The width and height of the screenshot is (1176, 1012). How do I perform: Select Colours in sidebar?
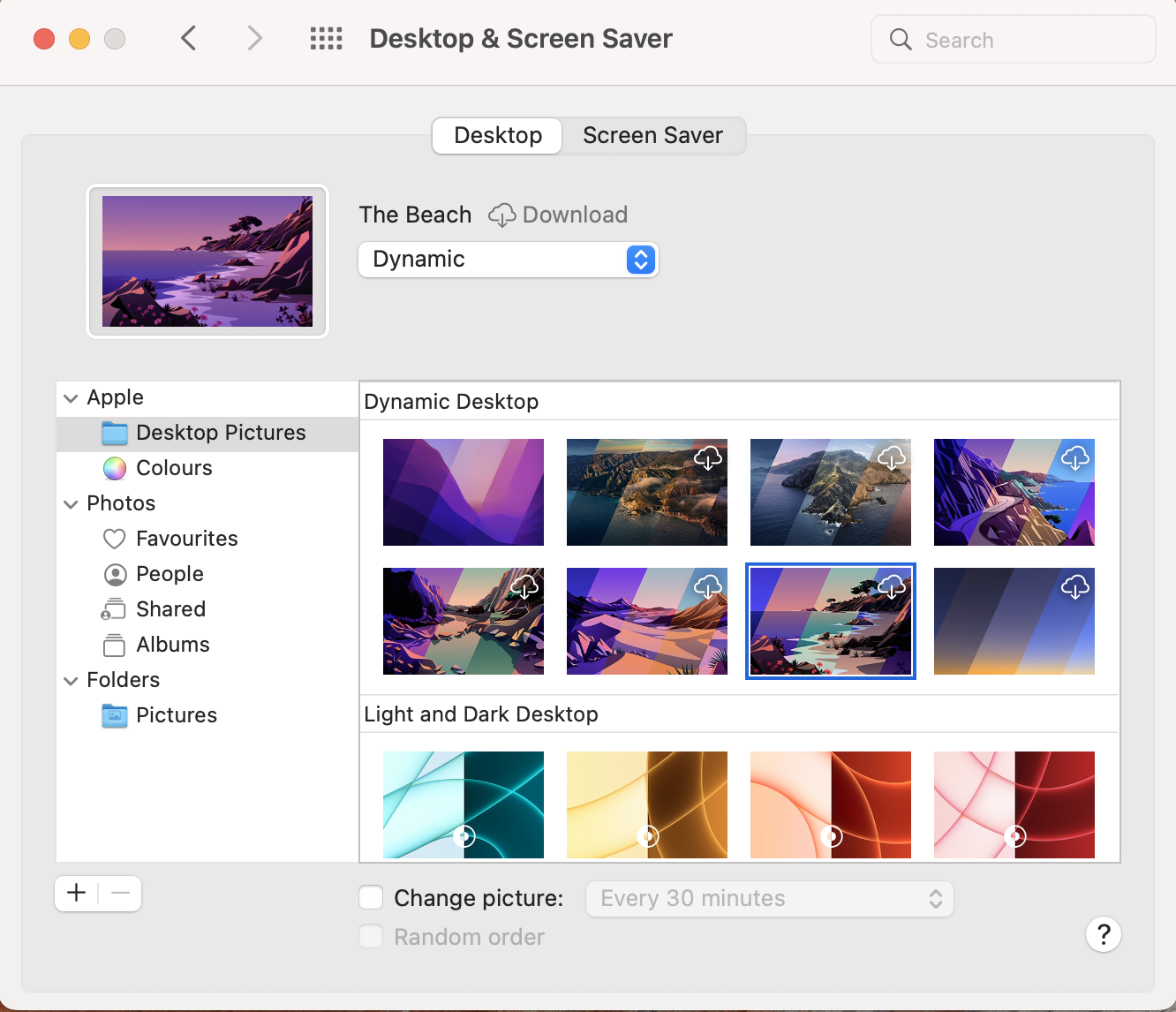point(207,468)
